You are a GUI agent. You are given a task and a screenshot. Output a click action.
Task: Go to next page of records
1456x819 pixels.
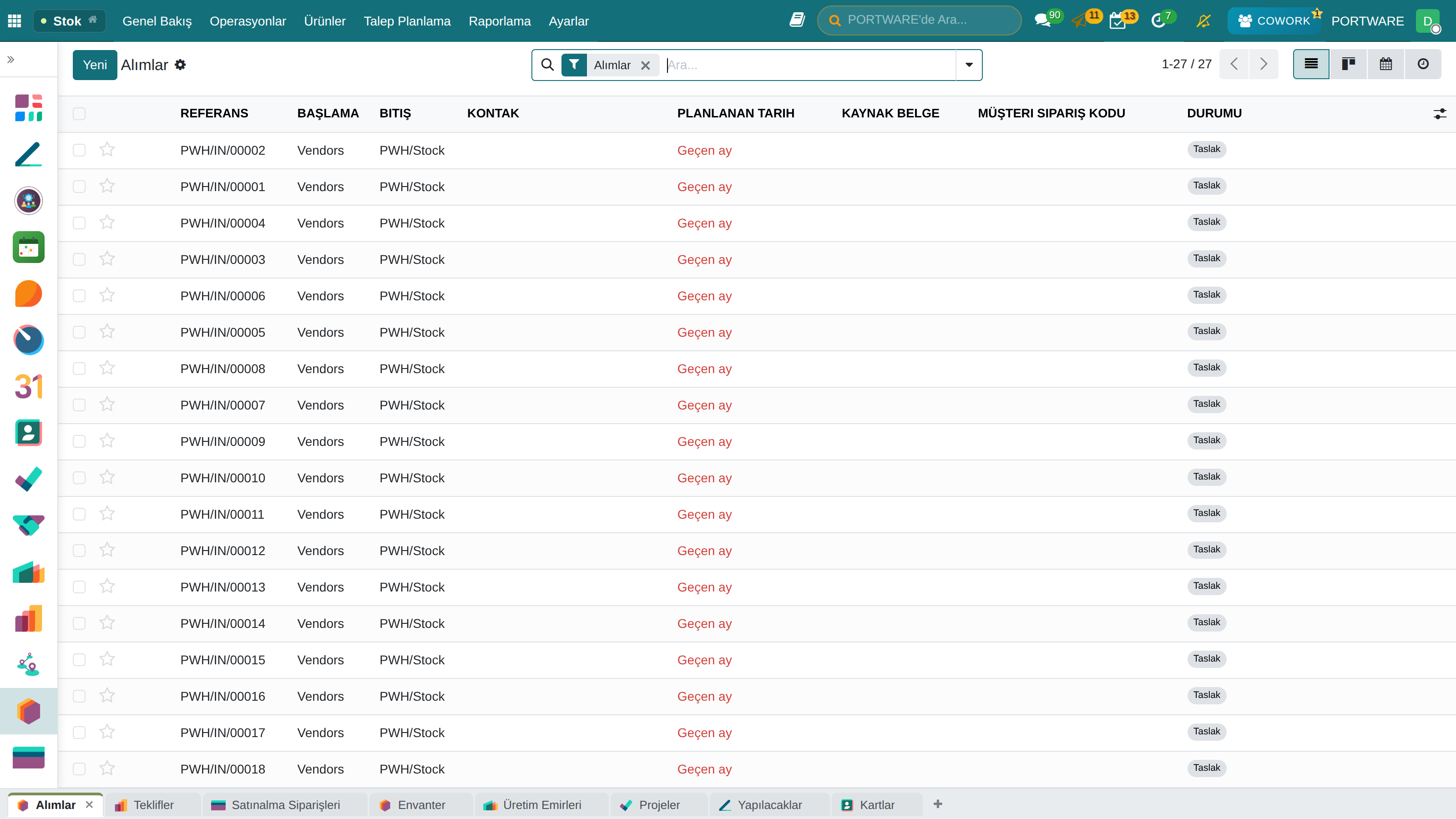click(1264, 64)
